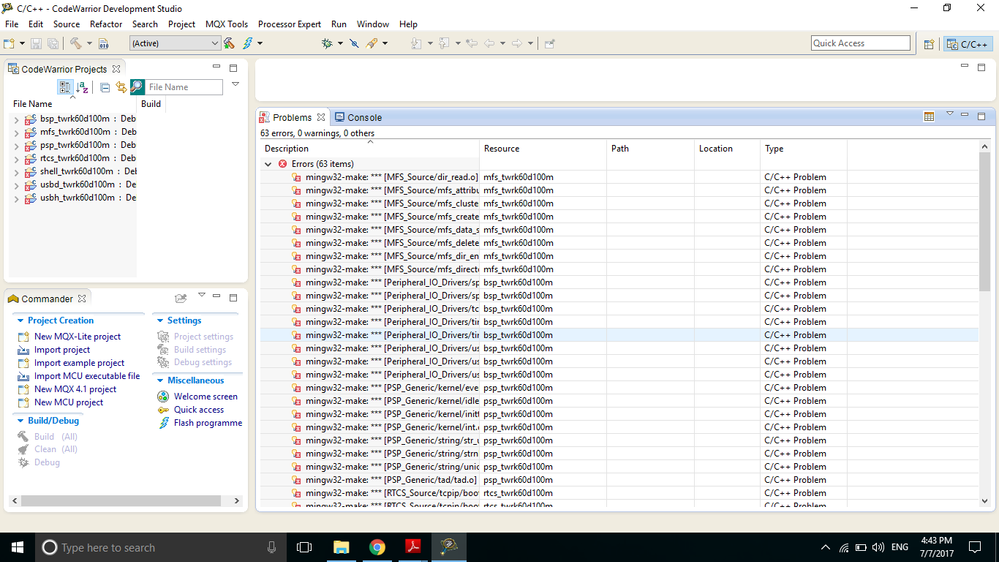Click the File Name filter field
Screen dimensions: 999x562
pos(184,87)
